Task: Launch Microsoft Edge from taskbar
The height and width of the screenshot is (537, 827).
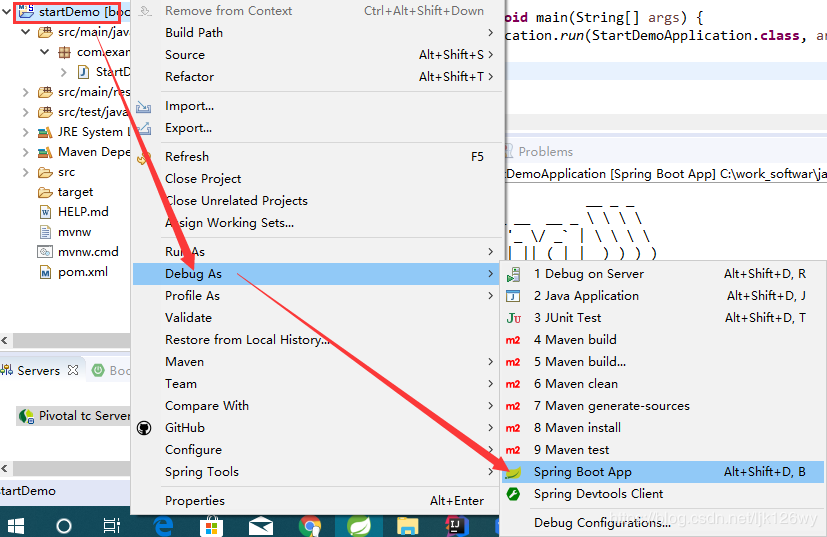Action: point(163,525)
